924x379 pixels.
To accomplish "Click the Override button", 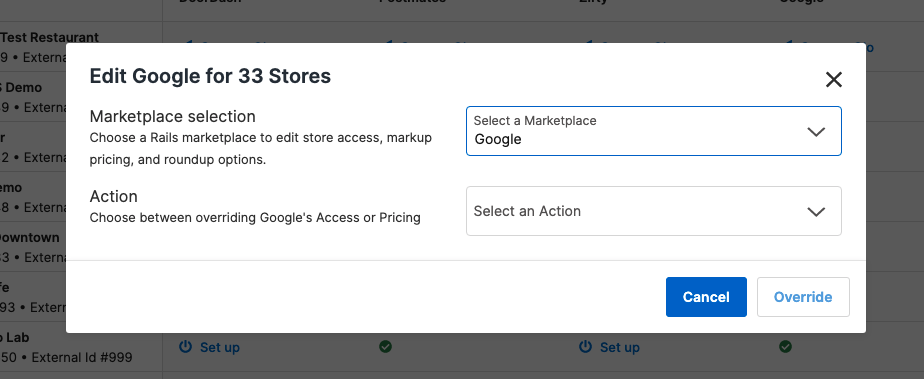I will (803, 297).
